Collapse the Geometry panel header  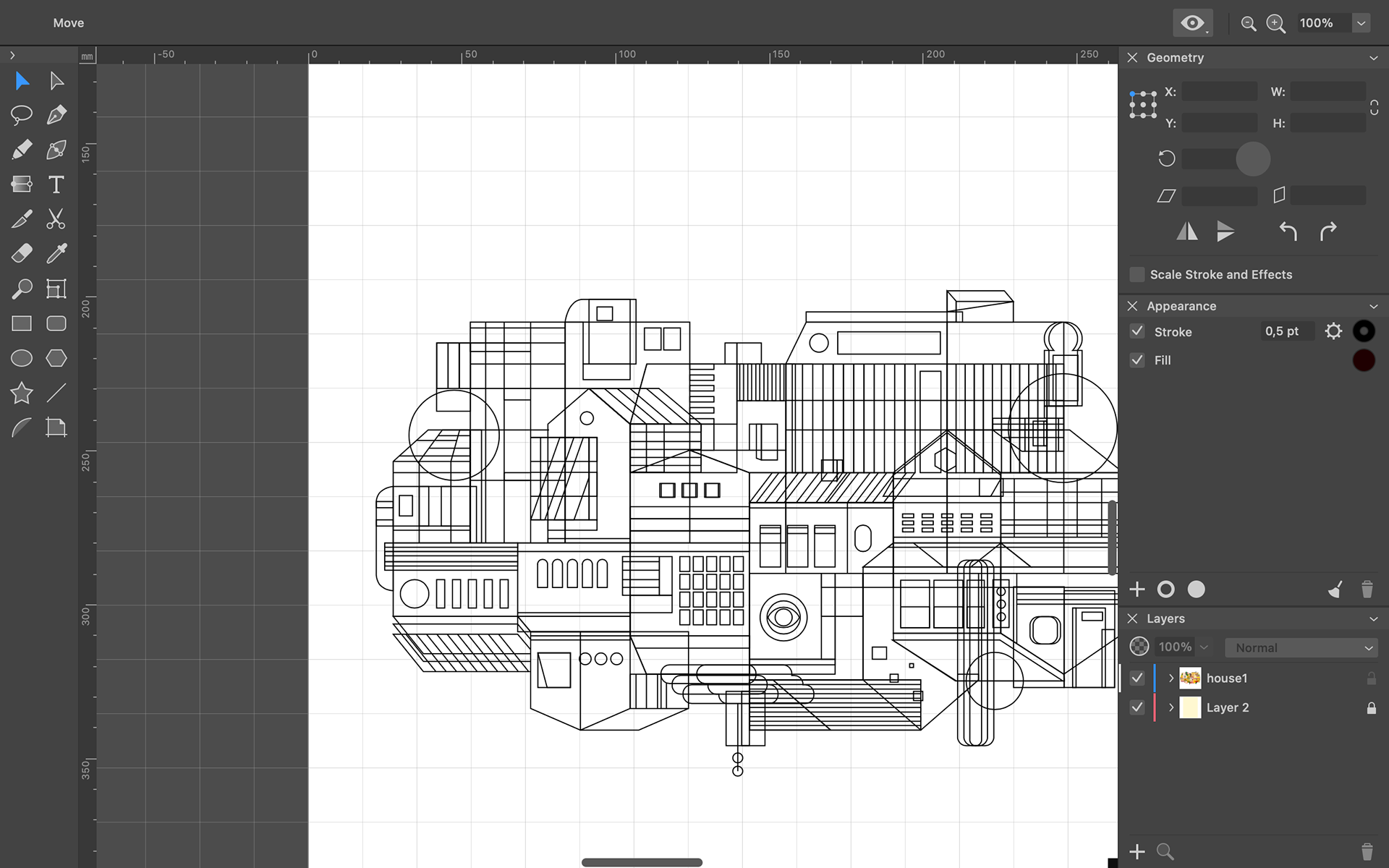tap(1373, 58)
